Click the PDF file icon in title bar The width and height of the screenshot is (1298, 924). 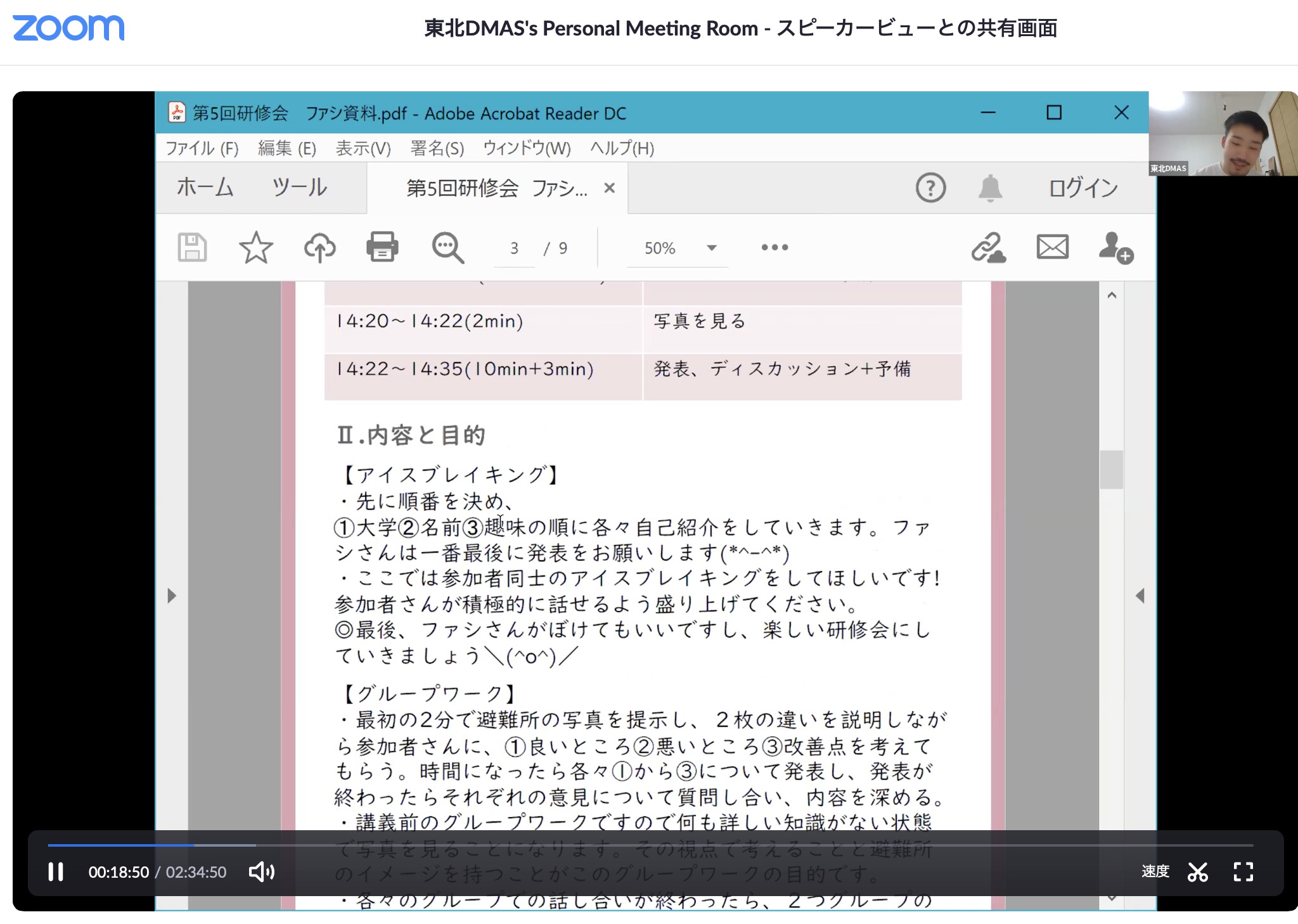coord(177,112)
